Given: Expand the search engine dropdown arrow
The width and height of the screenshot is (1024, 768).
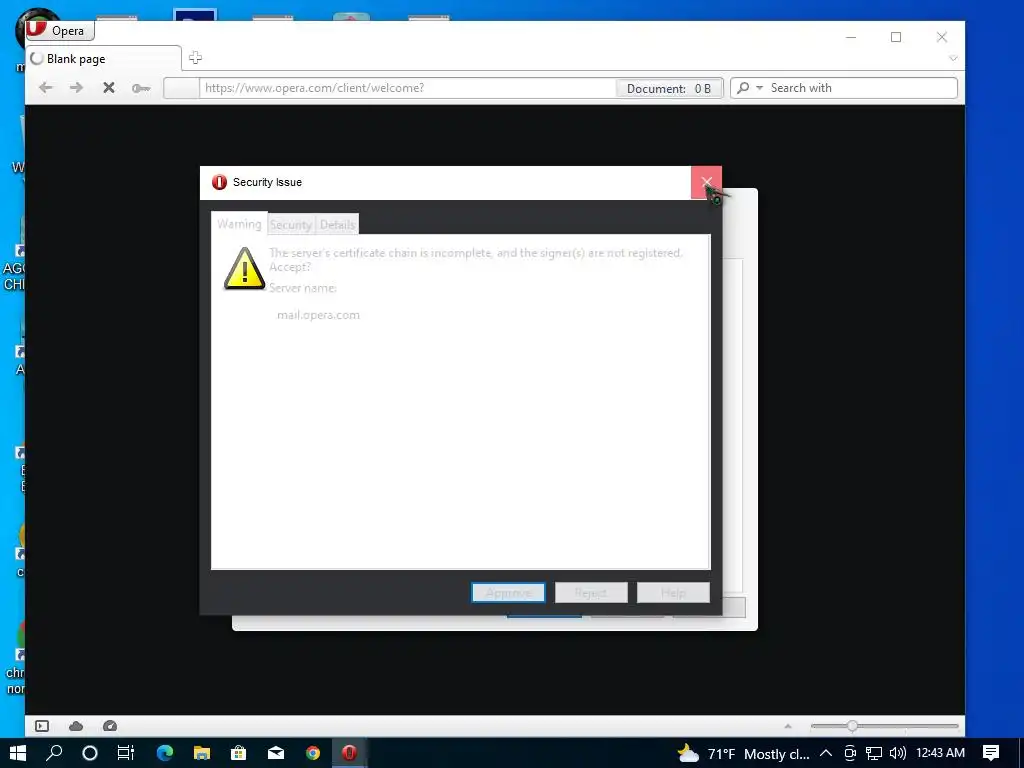Looking at the screenshot, I should click(x=760, y=88).
